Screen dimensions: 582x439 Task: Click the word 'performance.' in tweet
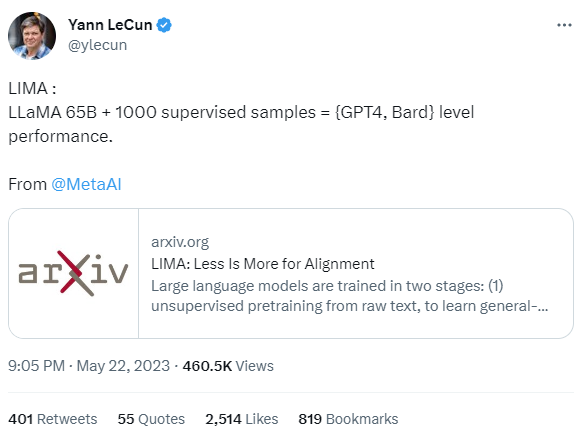(61, 136)
